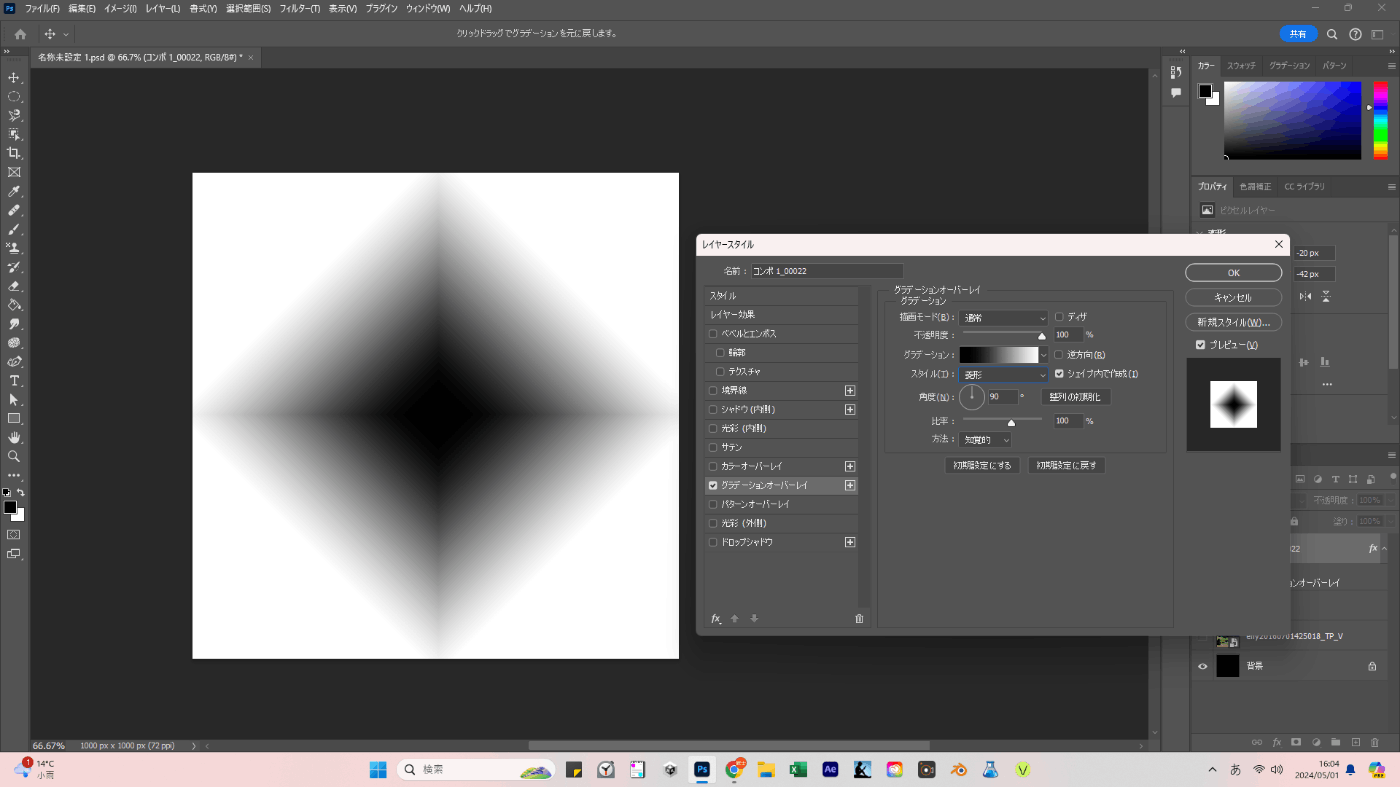The height and width of the screenshot is (787, 1400).
Task: Select the Zoom tool in the toolbar
Action: [14, 456]
